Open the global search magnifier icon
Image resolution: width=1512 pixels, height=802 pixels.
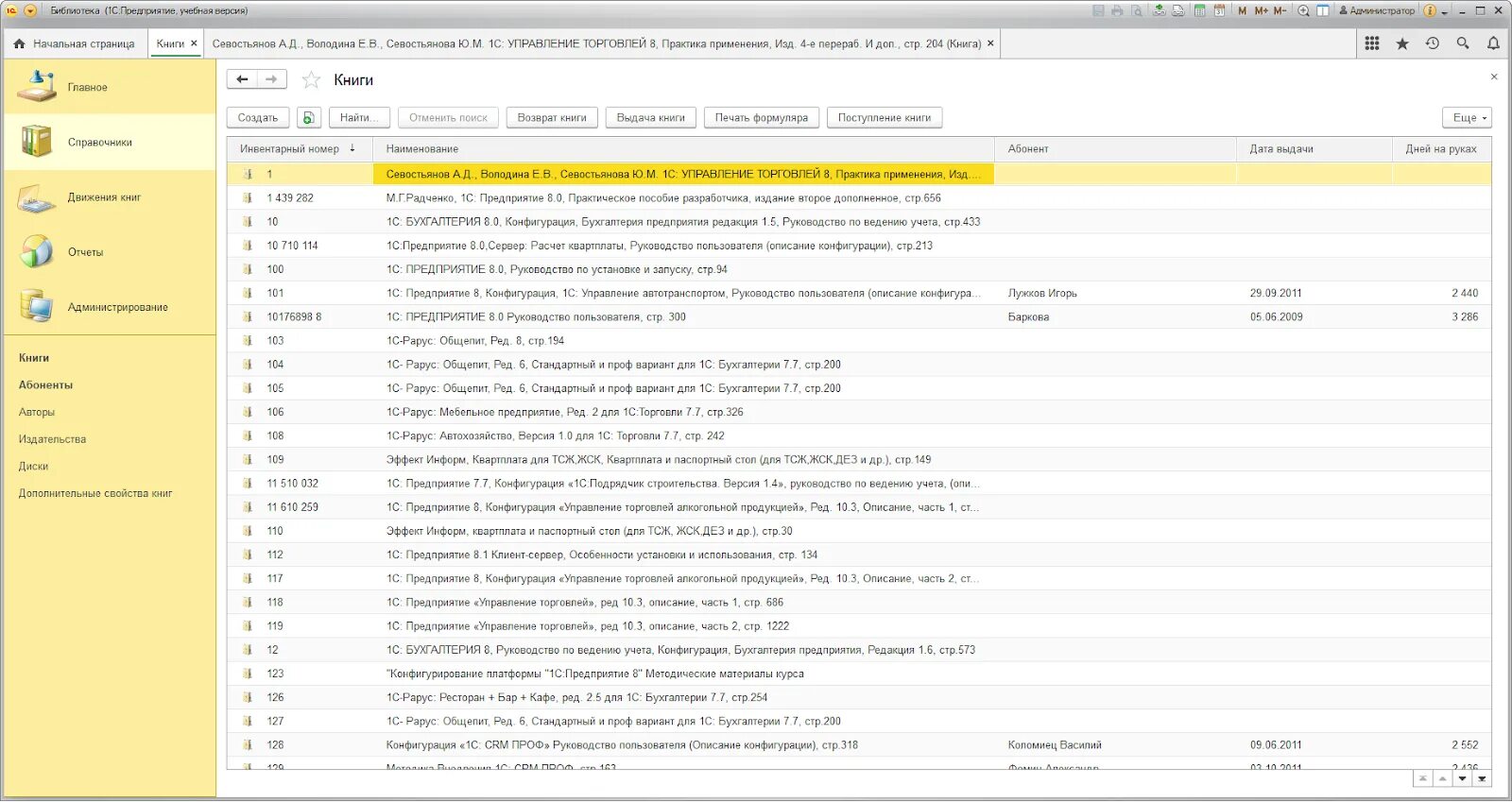(x=1463, y=43)
